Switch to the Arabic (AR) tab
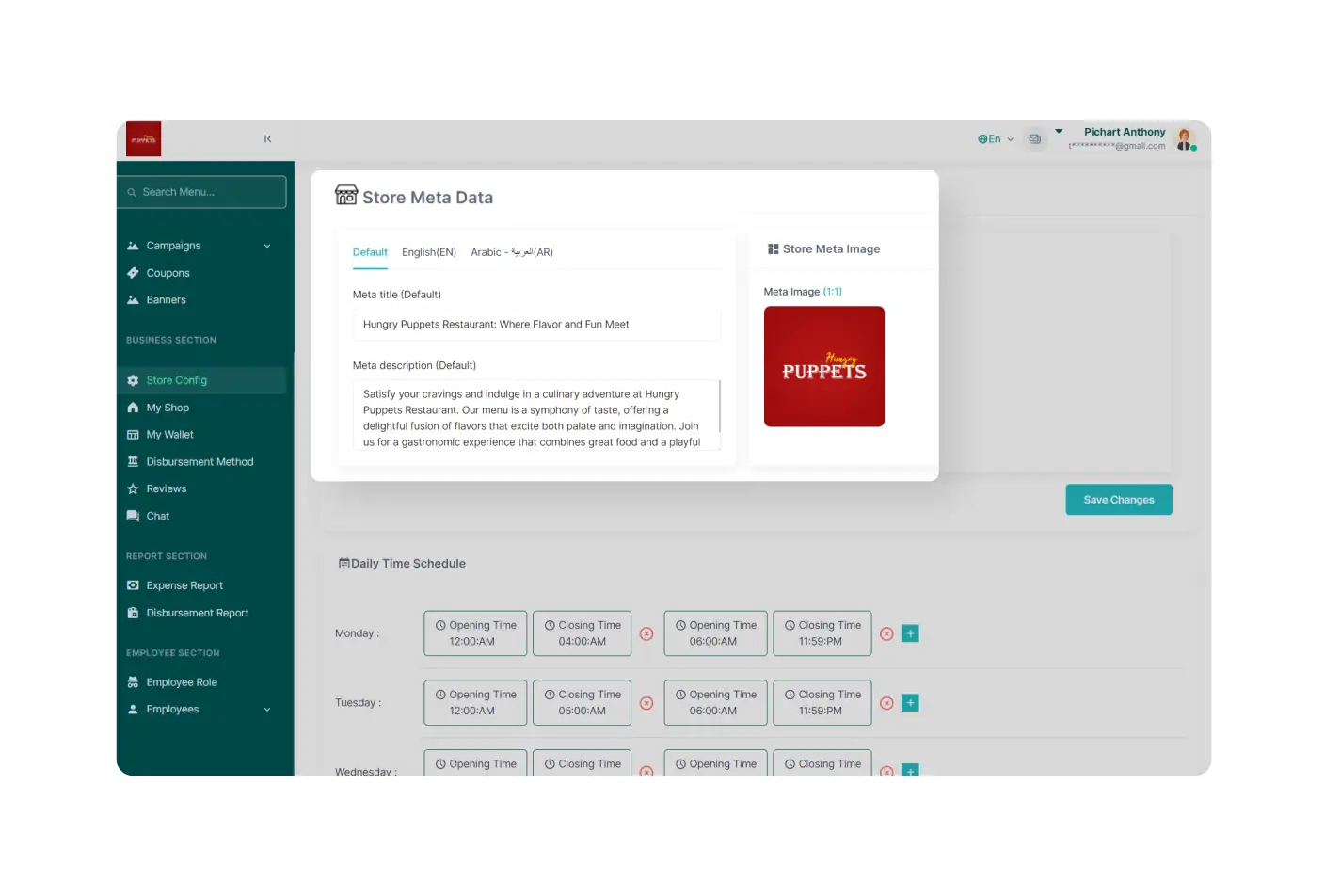The height and width of the screenshot is (896, 1325). click(512, 252)
